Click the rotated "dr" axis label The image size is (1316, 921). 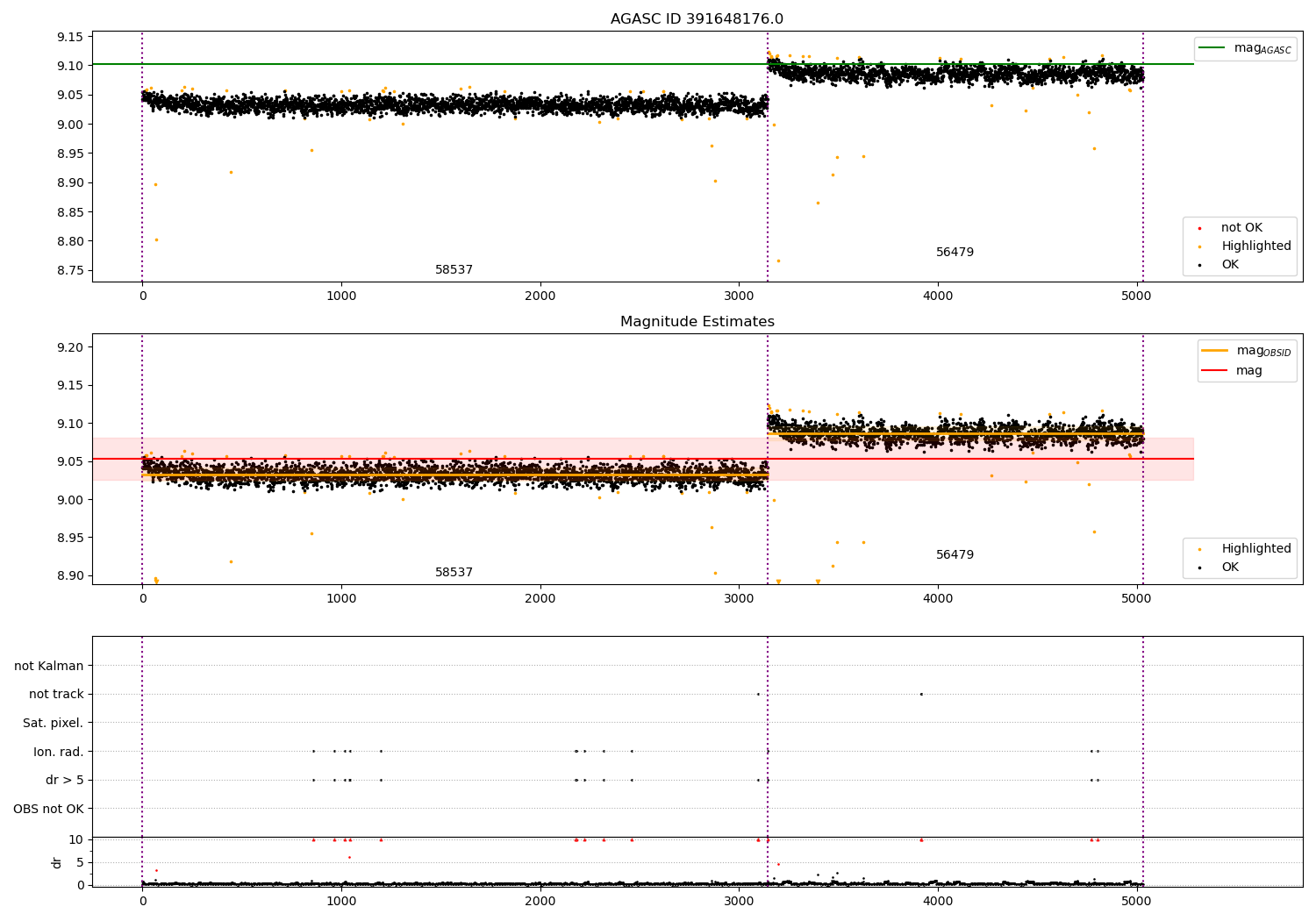pos(57,862)
